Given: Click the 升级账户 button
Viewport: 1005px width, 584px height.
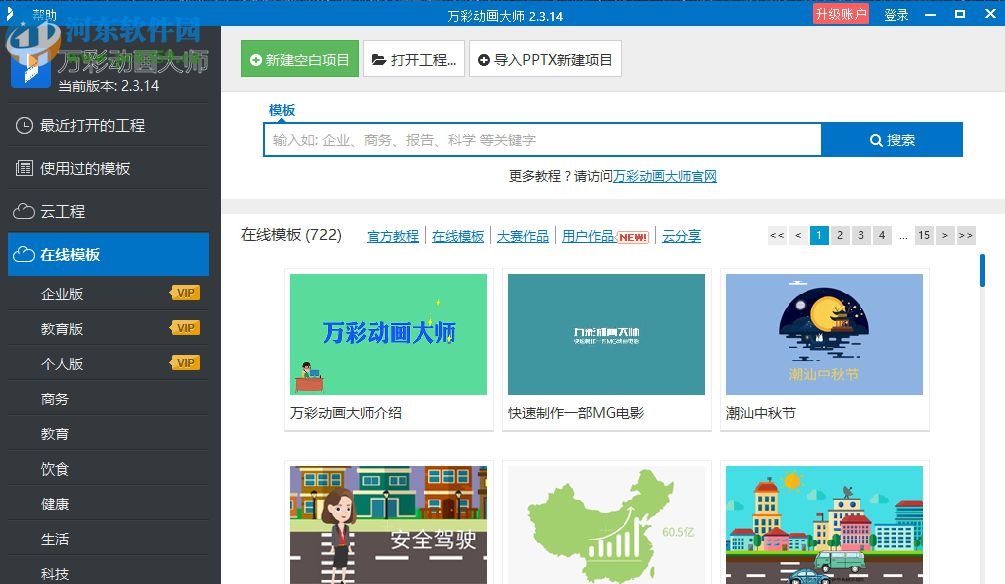Looking at the screenshot, I should pyautogui.click(x=840, y=14).
